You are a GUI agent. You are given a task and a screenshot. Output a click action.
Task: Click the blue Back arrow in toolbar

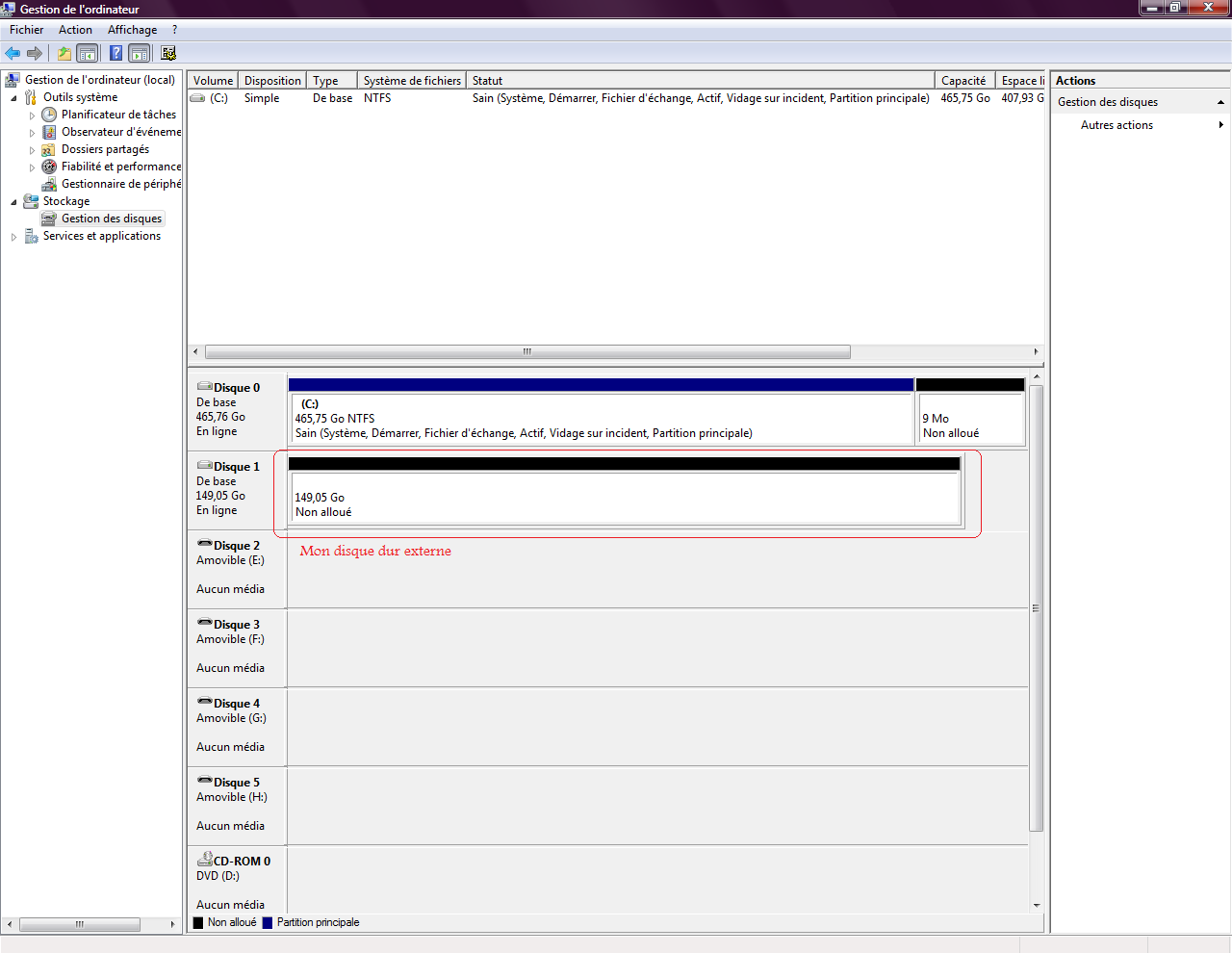(13, 54)
